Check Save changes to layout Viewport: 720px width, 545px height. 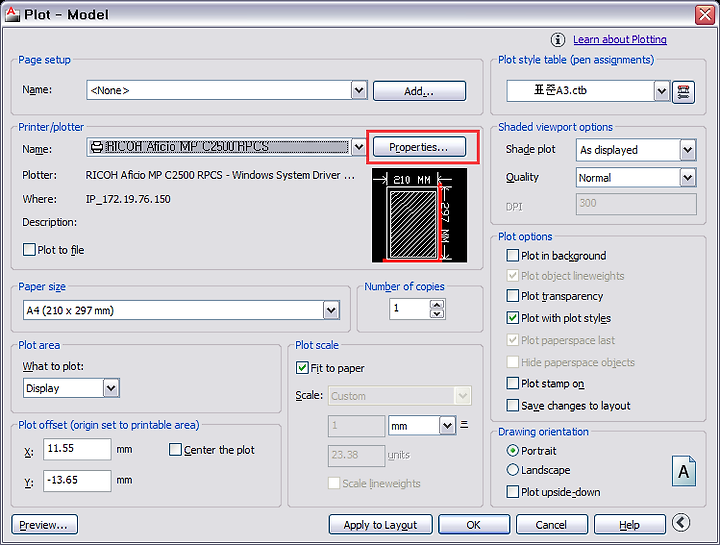[512, 405]
